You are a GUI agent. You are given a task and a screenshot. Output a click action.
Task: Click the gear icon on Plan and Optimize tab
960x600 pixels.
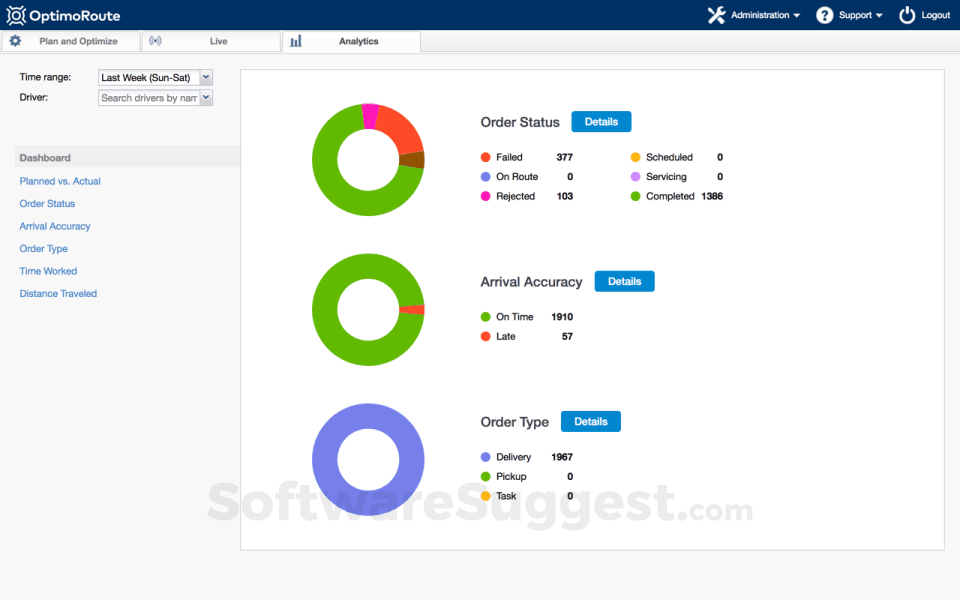[x=15, y=41]
